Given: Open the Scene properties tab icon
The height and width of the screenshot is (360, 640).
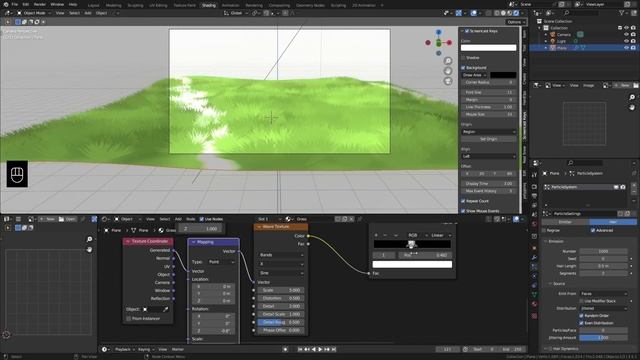Looking at the screenshot, I should click(x=534, y=215).
